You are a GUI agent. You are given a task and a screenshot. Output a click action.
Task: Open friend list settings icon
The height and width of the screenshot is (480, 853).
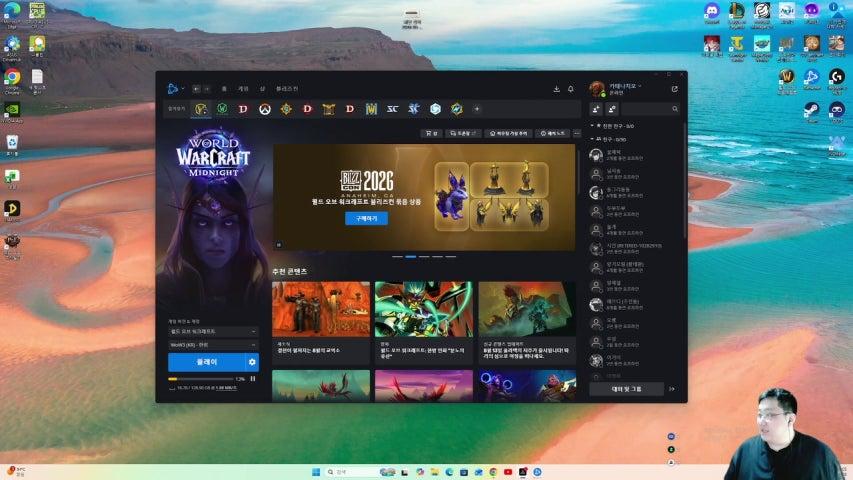(612, 109)
